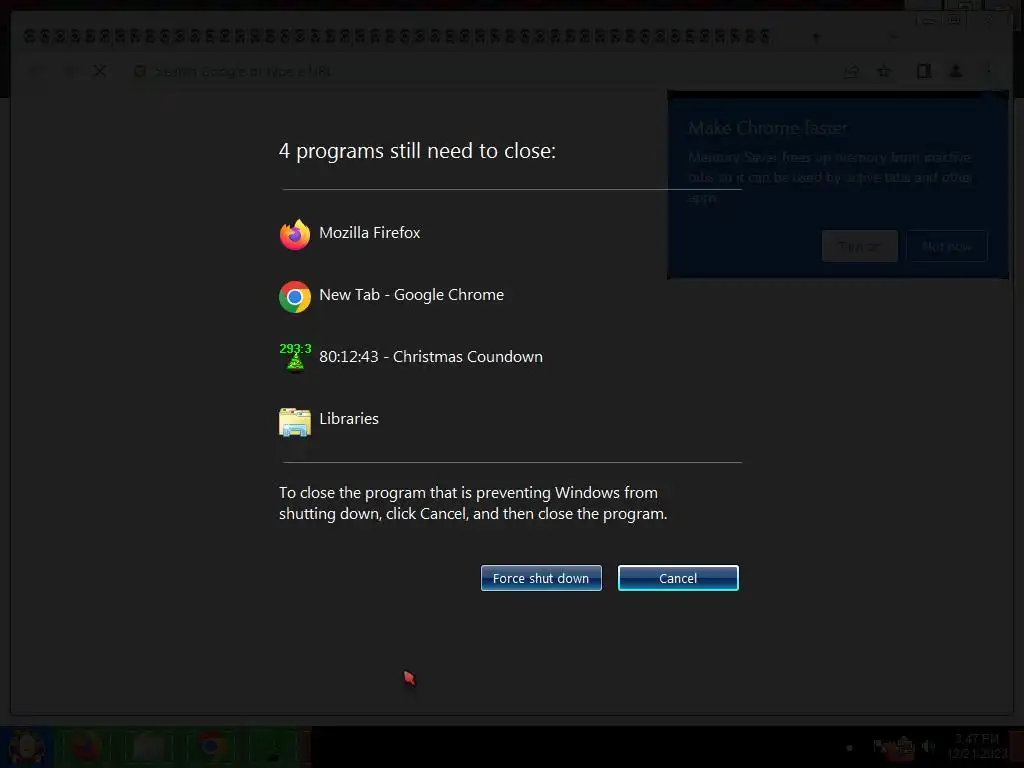
Task: Open the Start button on the taskbar
Action: pyautogui.click(x=26, y=747)
